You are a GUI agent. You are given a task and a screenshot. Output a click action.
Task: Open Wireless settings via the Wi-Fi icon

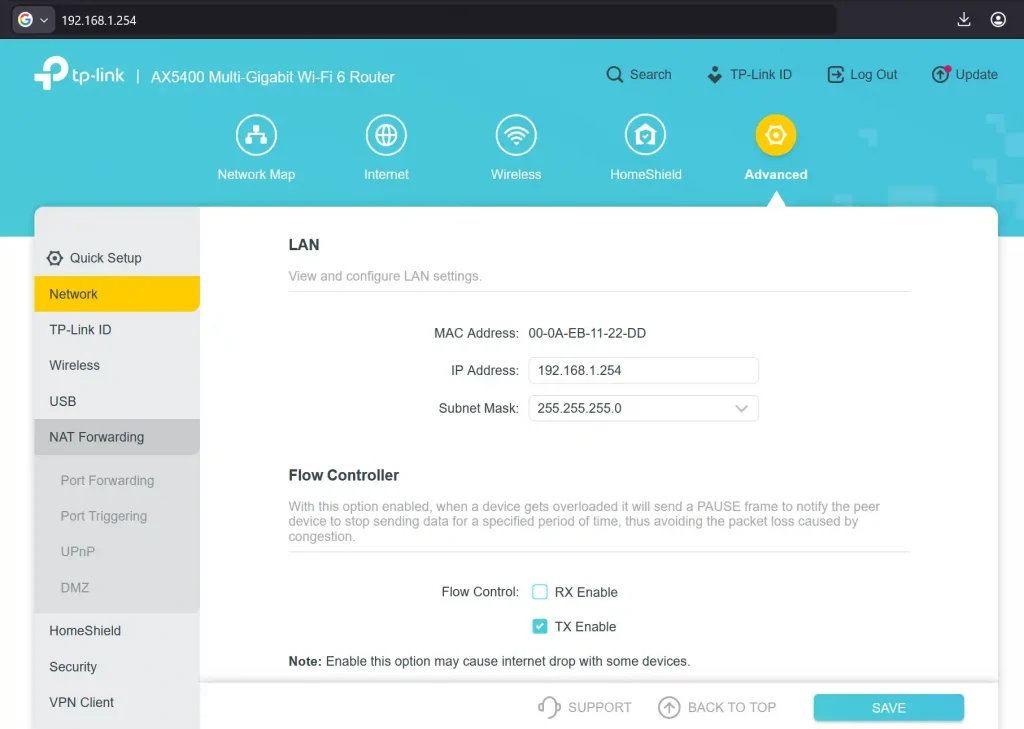click(x=516, y=134)
